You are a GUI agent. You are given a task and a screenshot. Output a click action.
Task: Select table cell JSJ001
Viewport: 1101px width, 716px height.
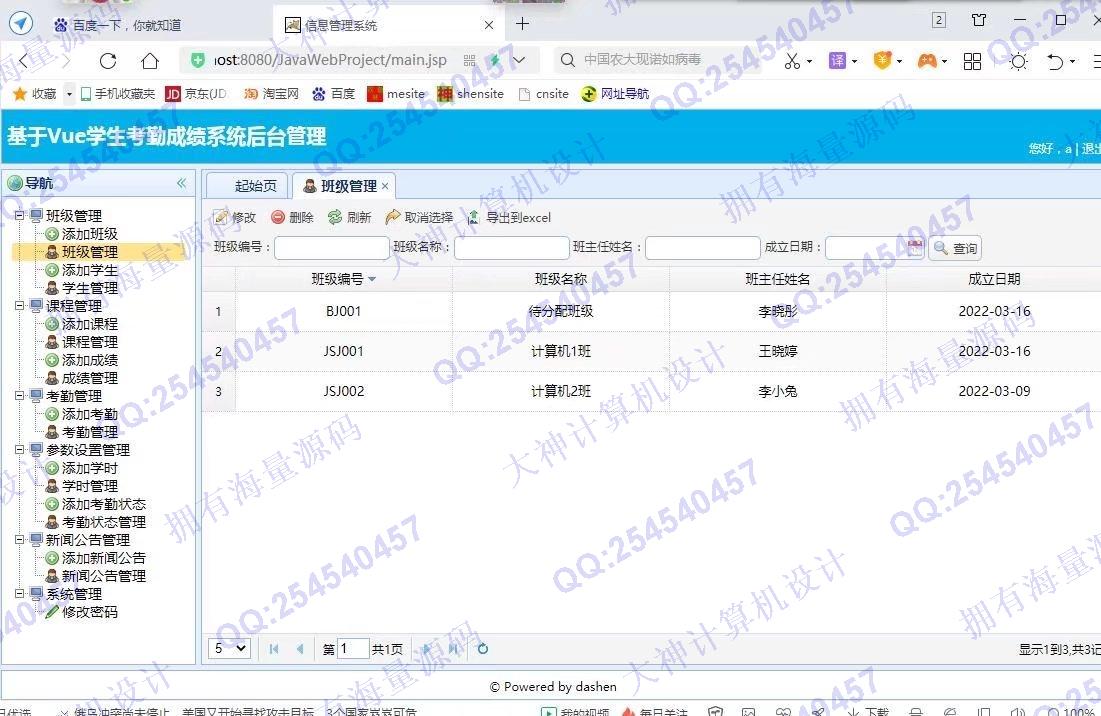coord(343,351)
